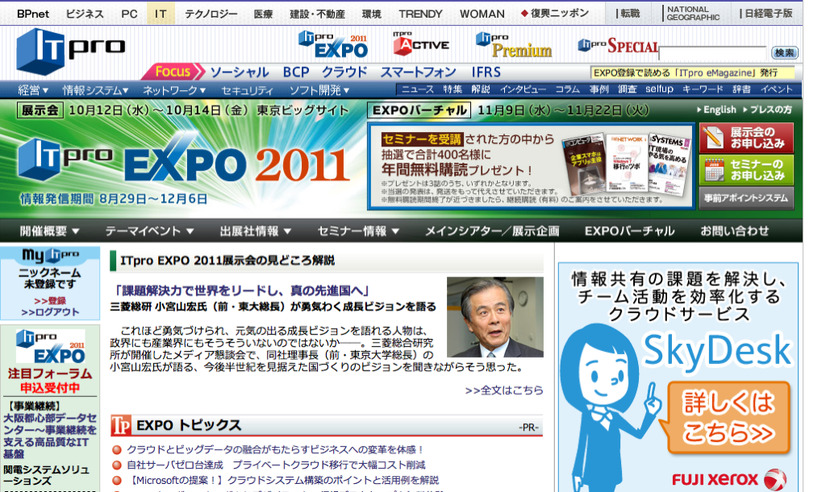
Task: Open the ソーシャル focus topic
Action: [x=240, y=72]
